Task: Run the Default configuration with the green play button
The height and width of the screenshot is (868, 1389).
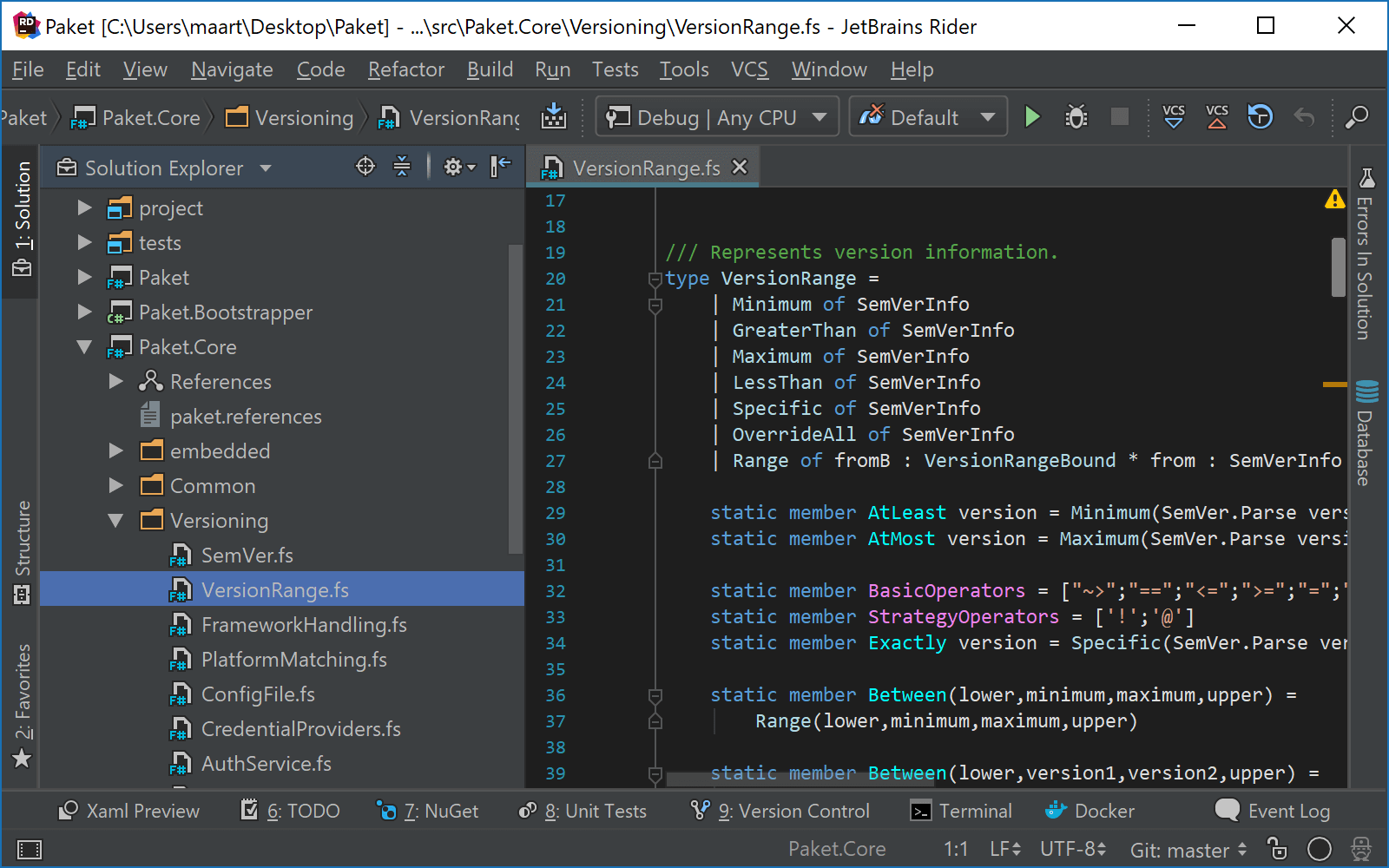Action: (1032, 116)
